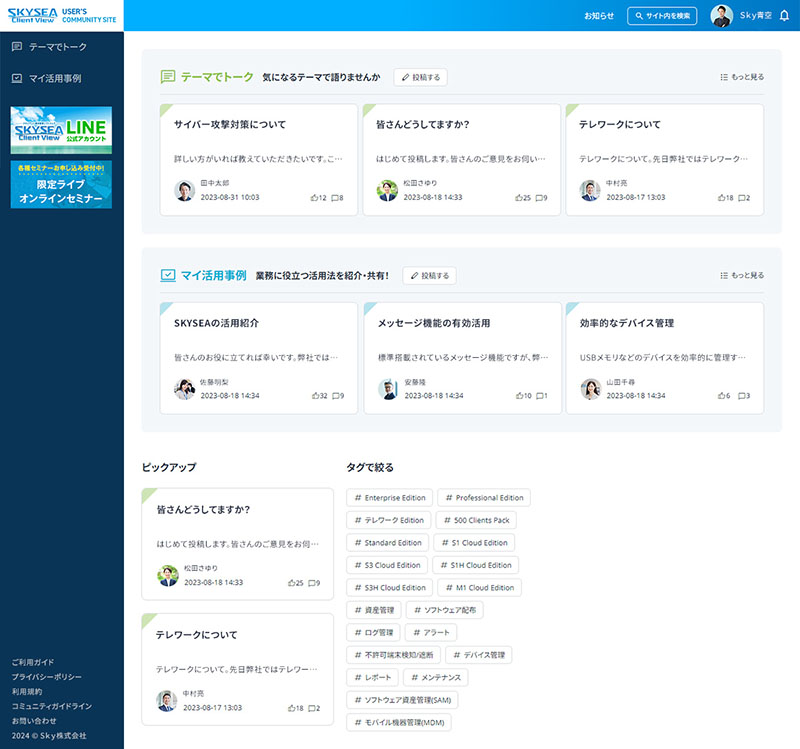Open お知らせ in the top bar

pos(599,16)
